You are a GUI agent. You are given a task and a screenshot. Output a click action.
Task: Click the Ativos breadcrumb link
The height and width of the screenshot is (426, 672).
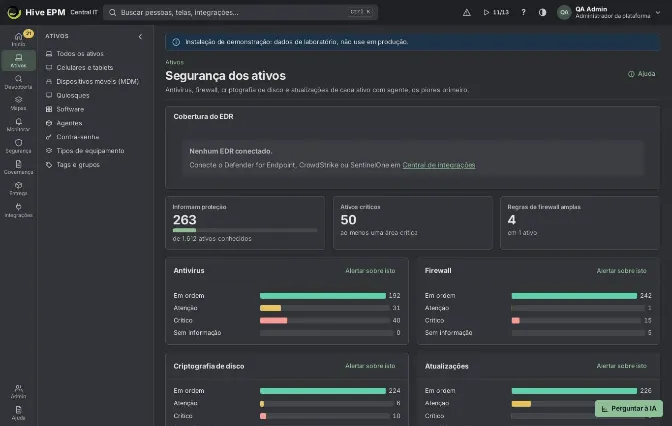click(x=174, y=62)
